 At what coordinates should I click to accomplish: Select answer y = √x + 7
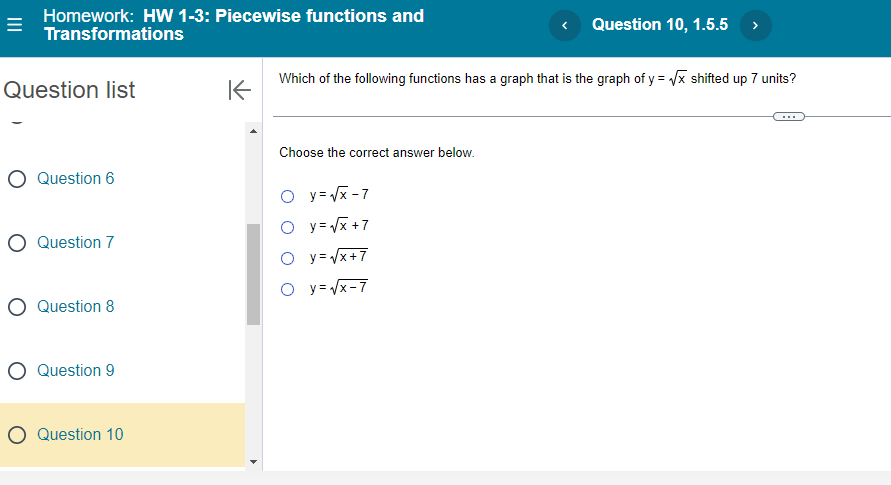(288, 227)
